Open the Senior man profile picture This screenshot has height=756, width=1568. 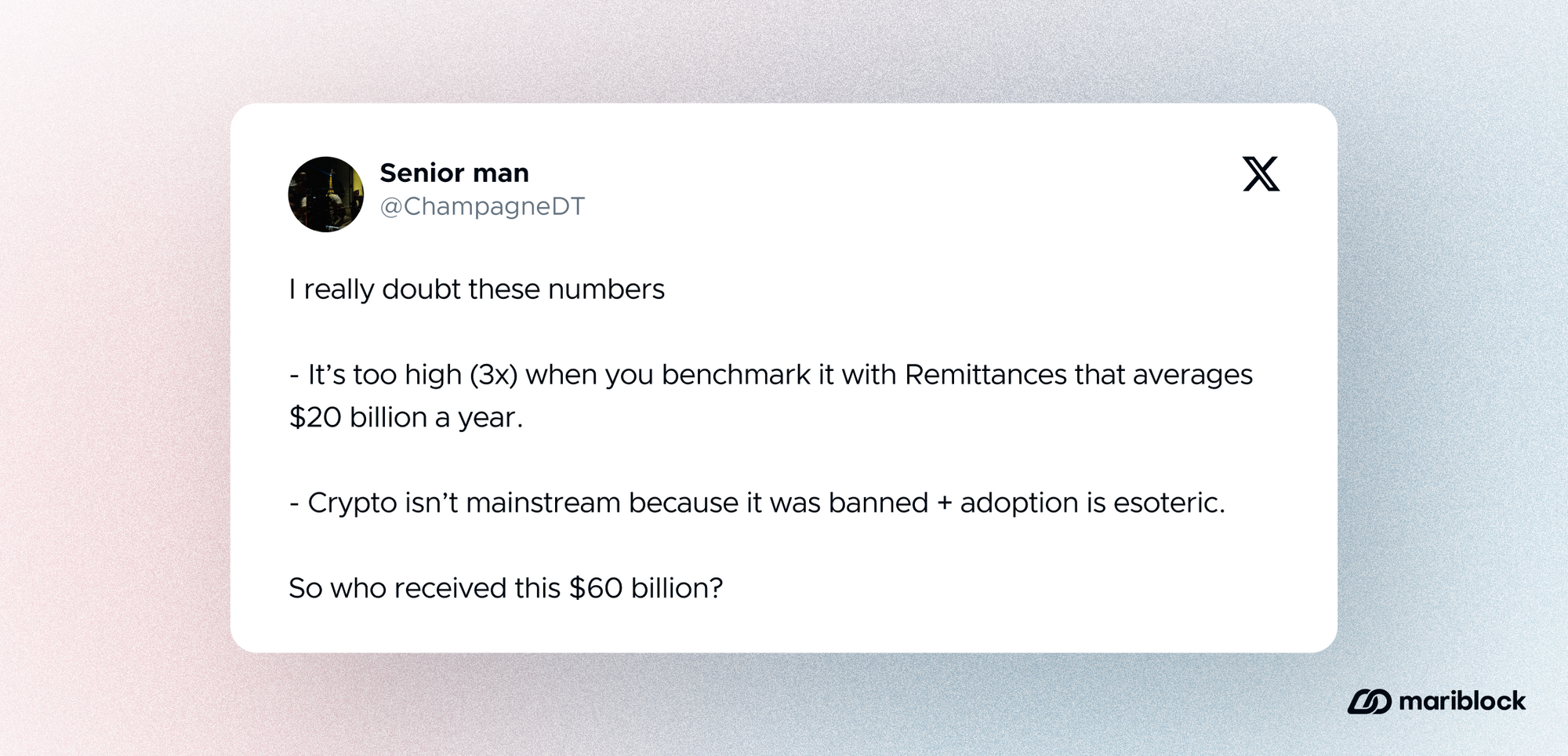pos(326,194)
